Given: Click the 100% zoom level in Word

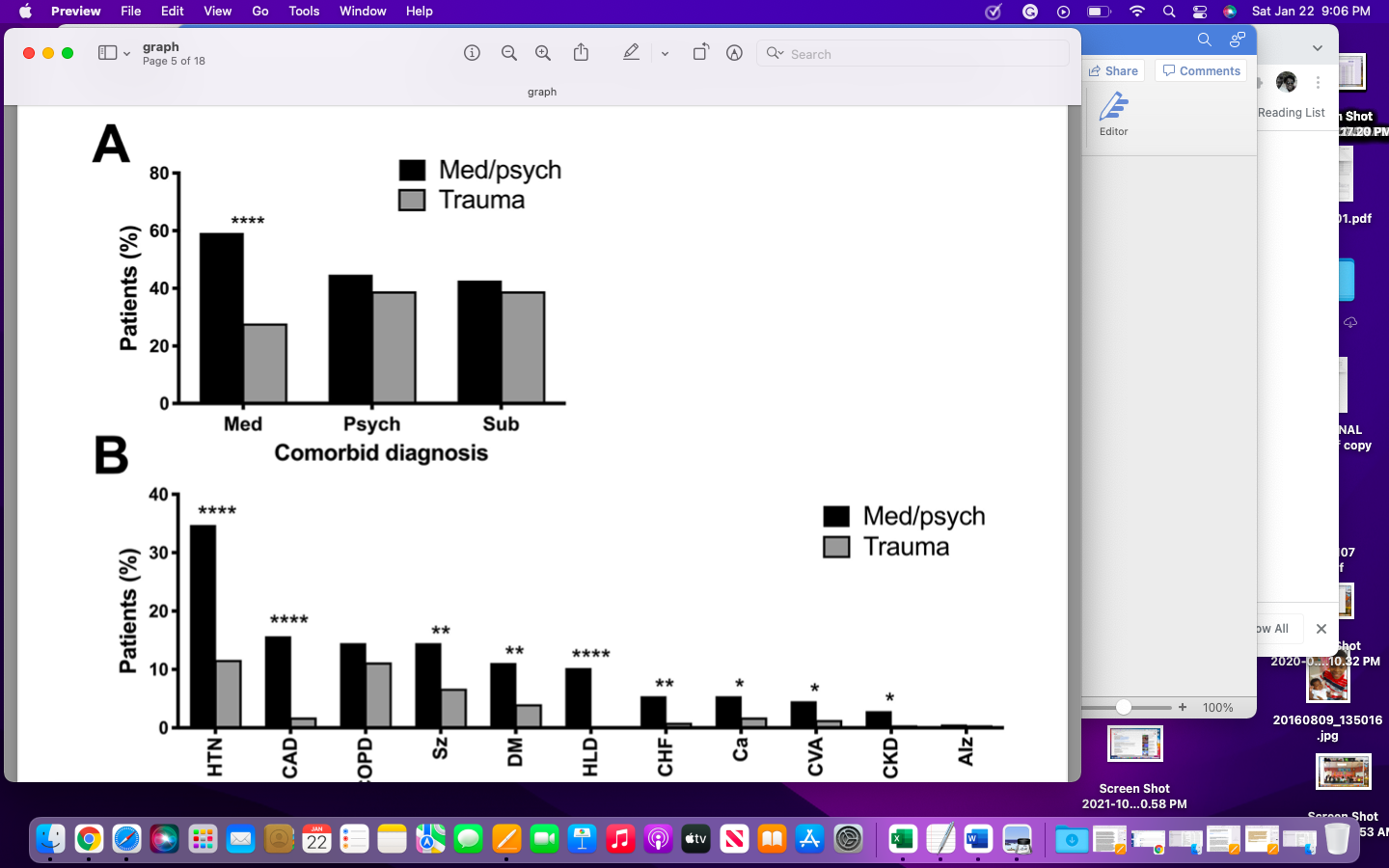Looking at the screenshot, I should click(1218, 708).
